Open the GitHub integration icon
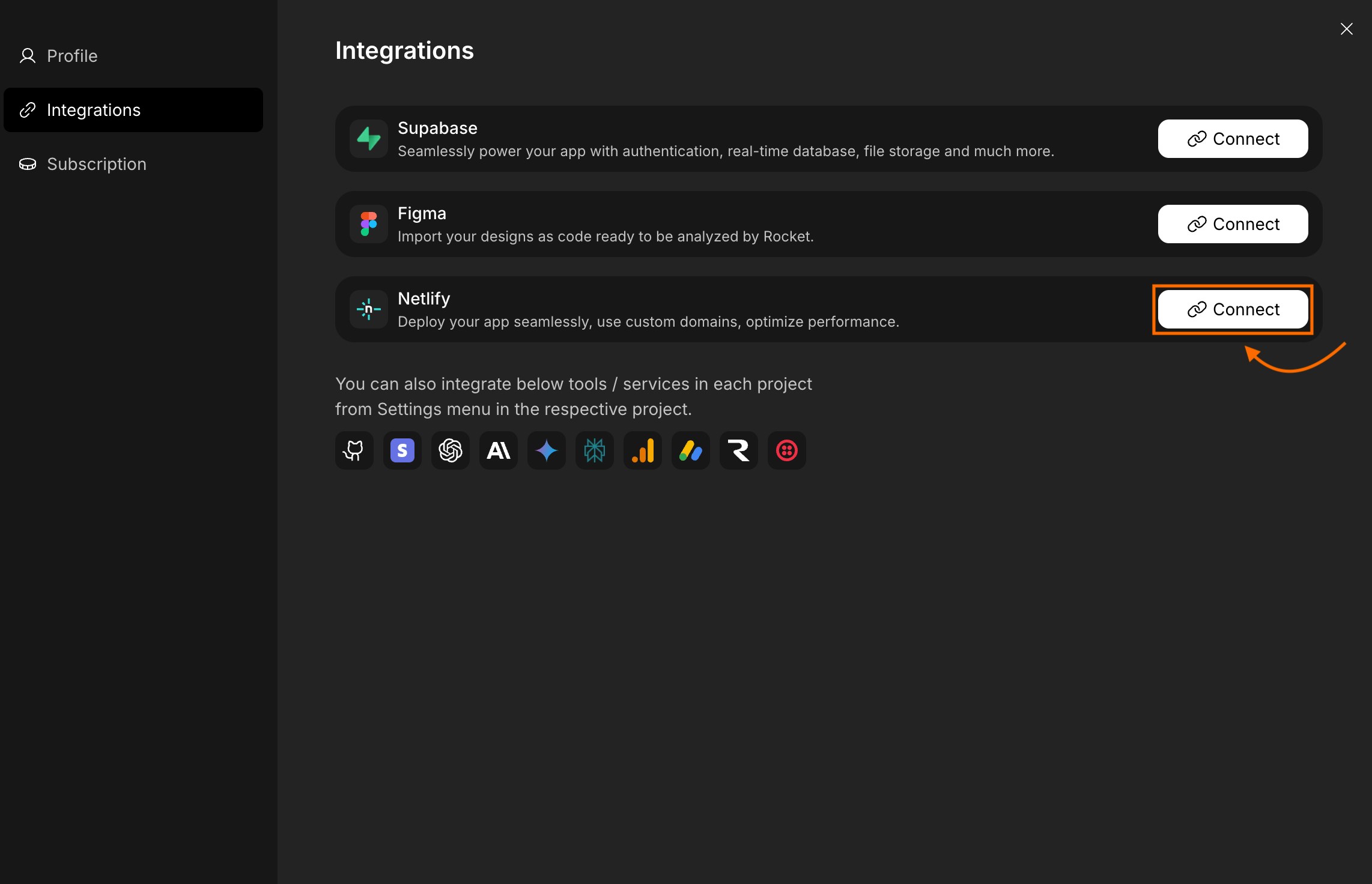Image resolution: width=1372 pixels, height=884 pixels. 354,450
